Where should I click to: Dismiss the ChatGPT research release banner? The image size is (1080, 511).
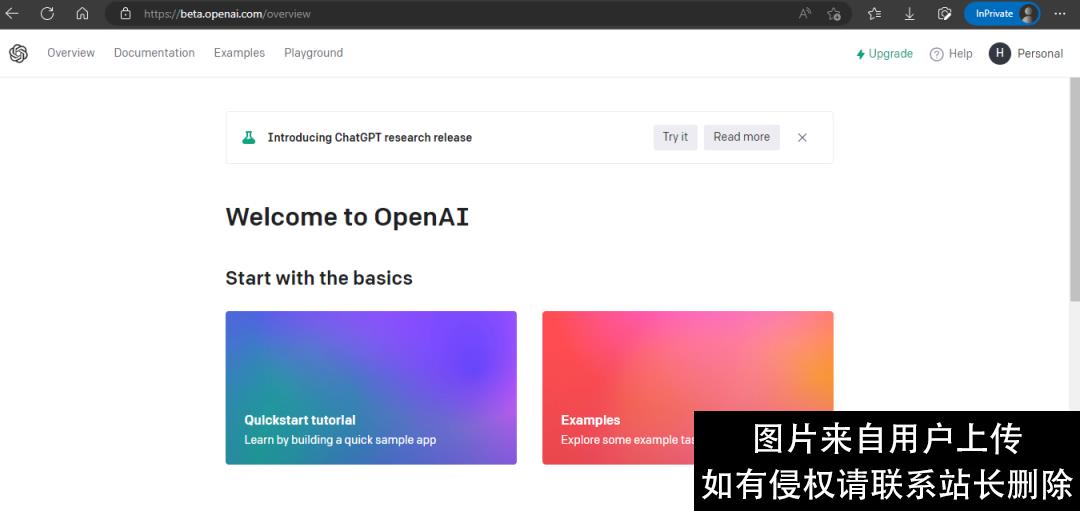(x=802, y=138)
